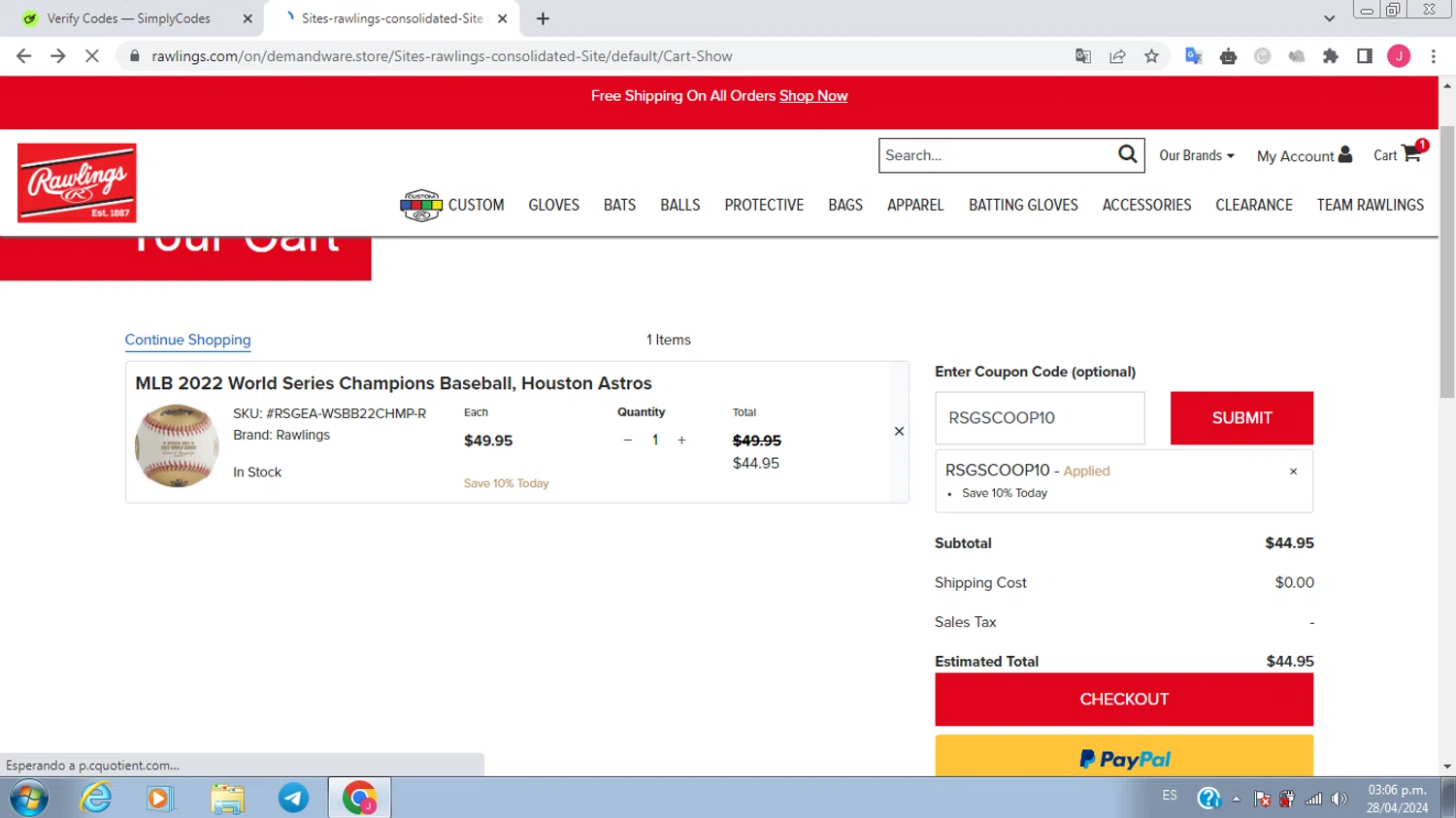Click the ES language indicator in taskbar
The image size is (1456, 818).
(x=1170, y=796)
